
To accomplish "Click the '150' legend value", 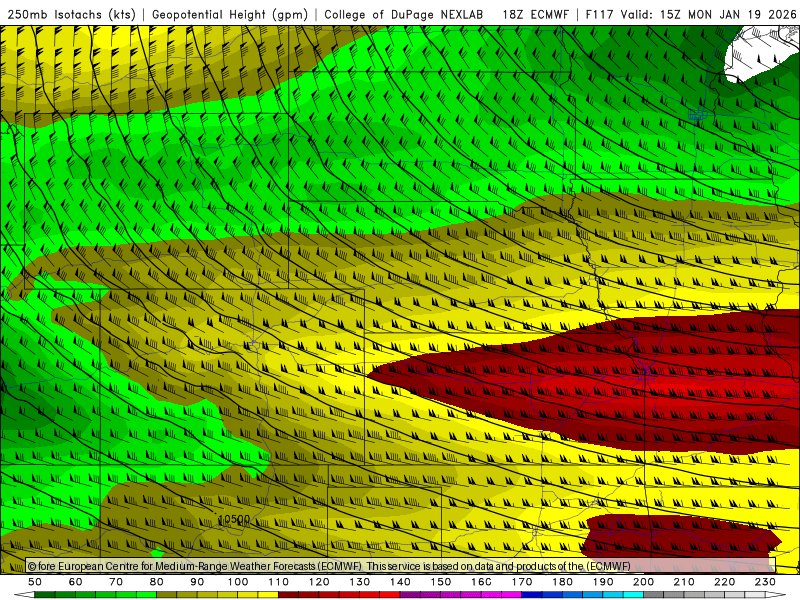I will pyautogui.click(x=440, y=582).
